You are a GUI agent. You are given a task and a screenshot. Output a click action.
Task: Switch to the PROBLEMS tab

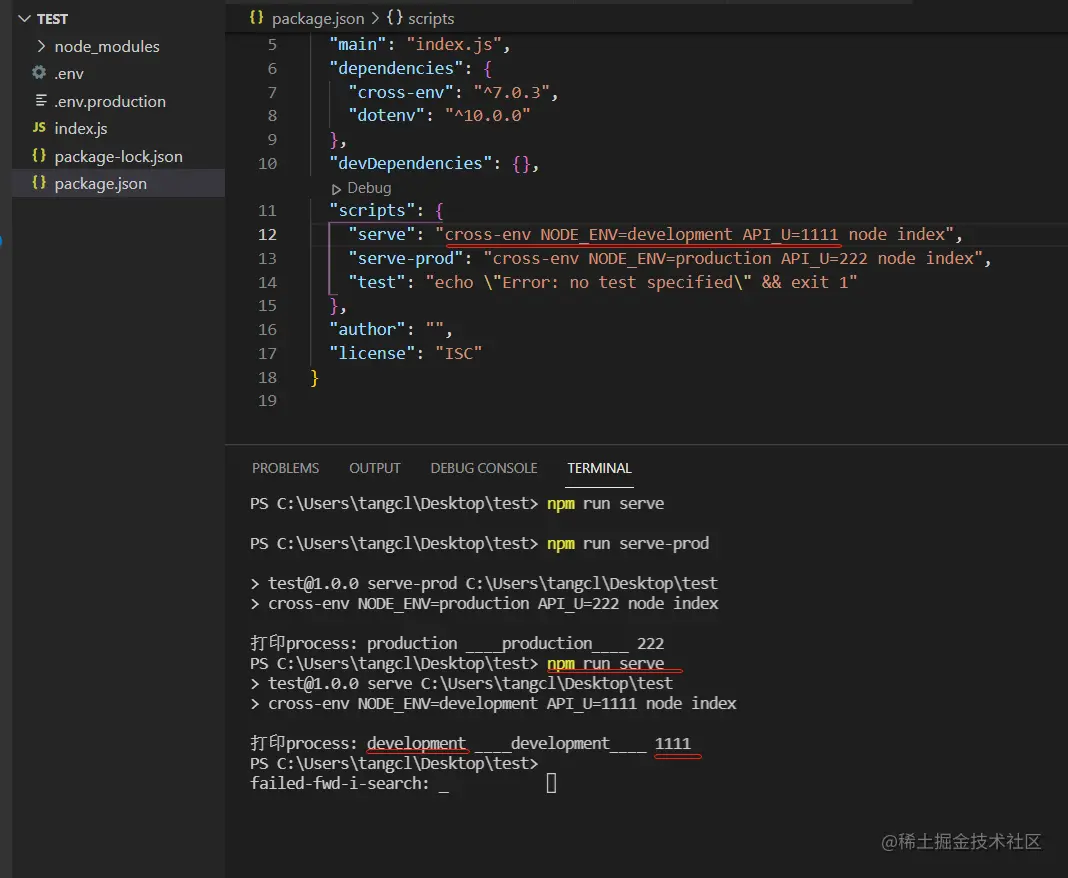point(285,469)
